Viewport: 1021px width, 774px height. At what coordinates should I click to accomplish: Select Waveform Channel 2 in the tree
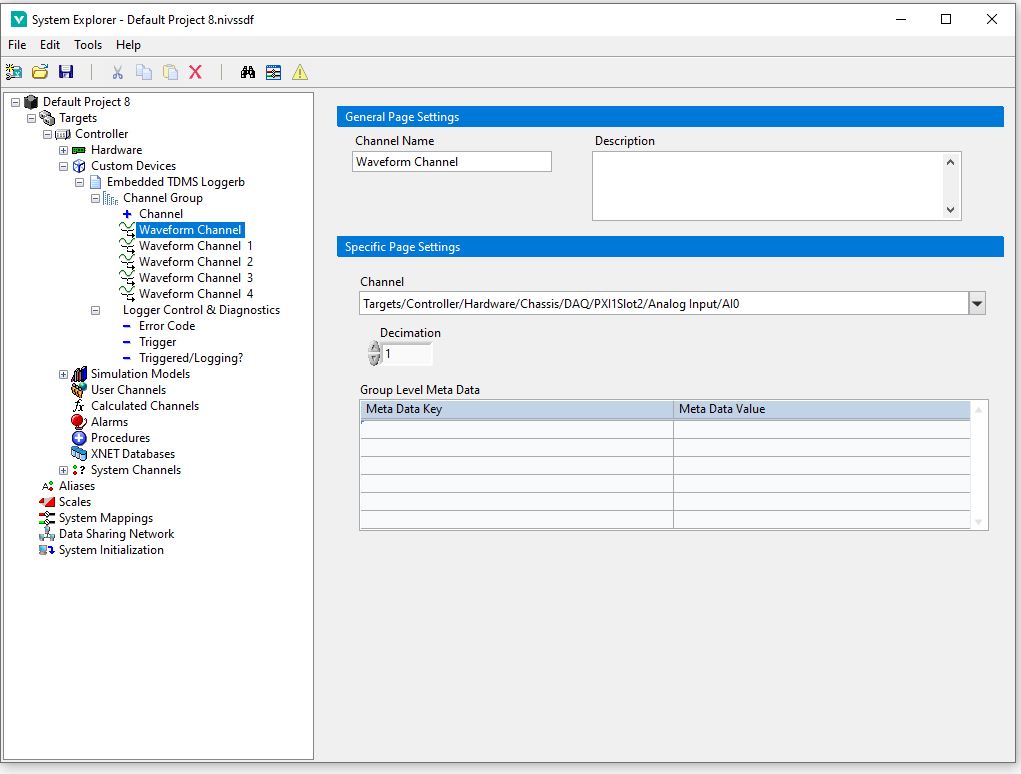[195, 262]
